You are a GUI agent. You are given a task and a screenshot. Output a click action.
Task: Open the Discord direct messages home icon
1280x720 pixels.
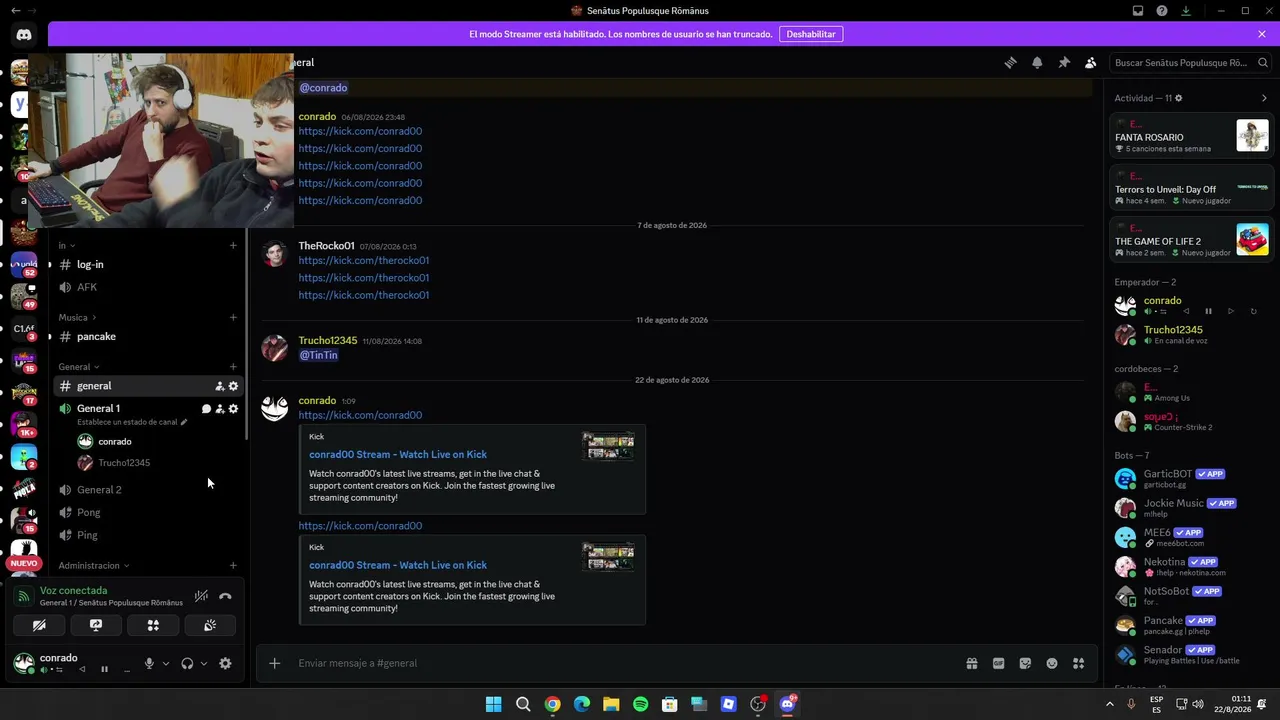coord(24,35)
